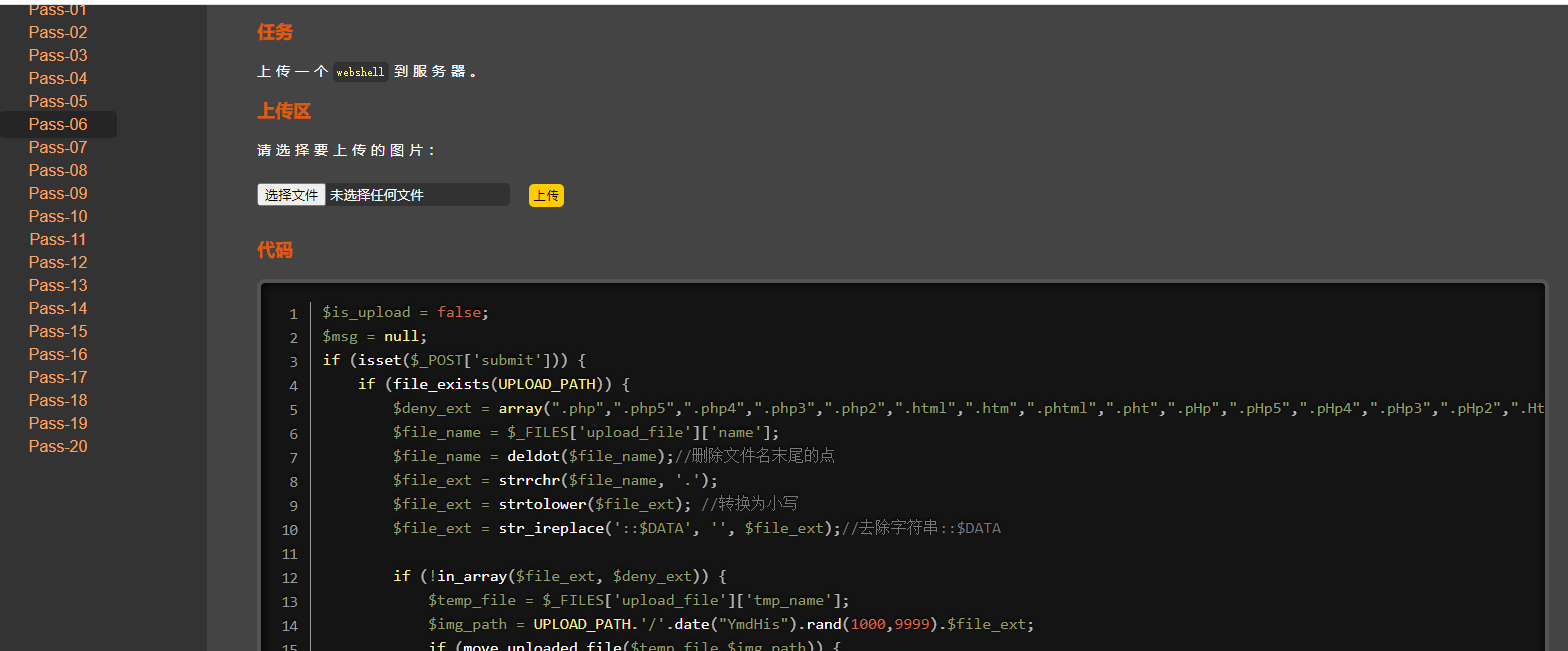
Task: Open Pass-11 from sidebar
Action: (x=58, y=239)
